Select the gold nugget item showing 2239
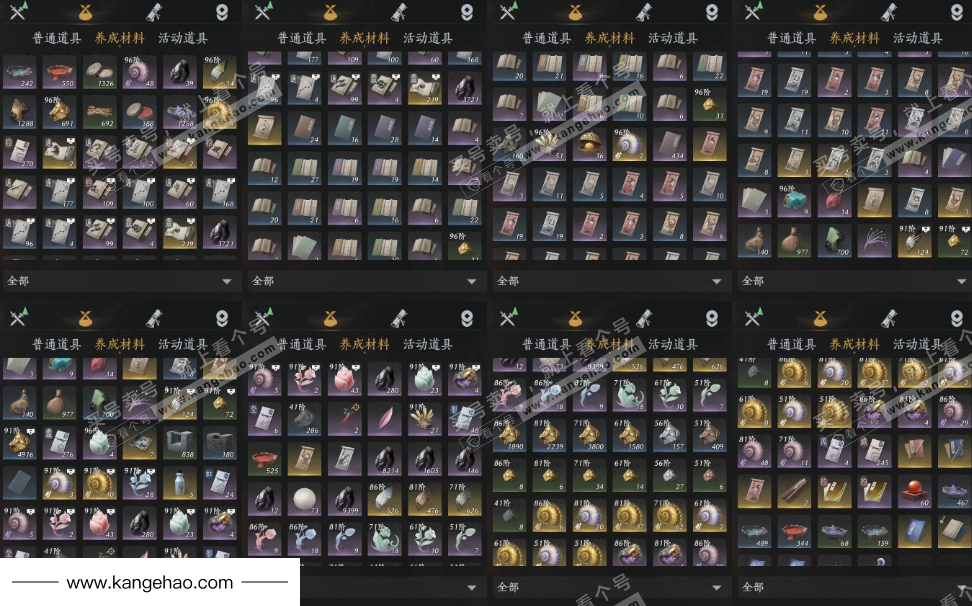972x606 pixels. coord(549,434)
